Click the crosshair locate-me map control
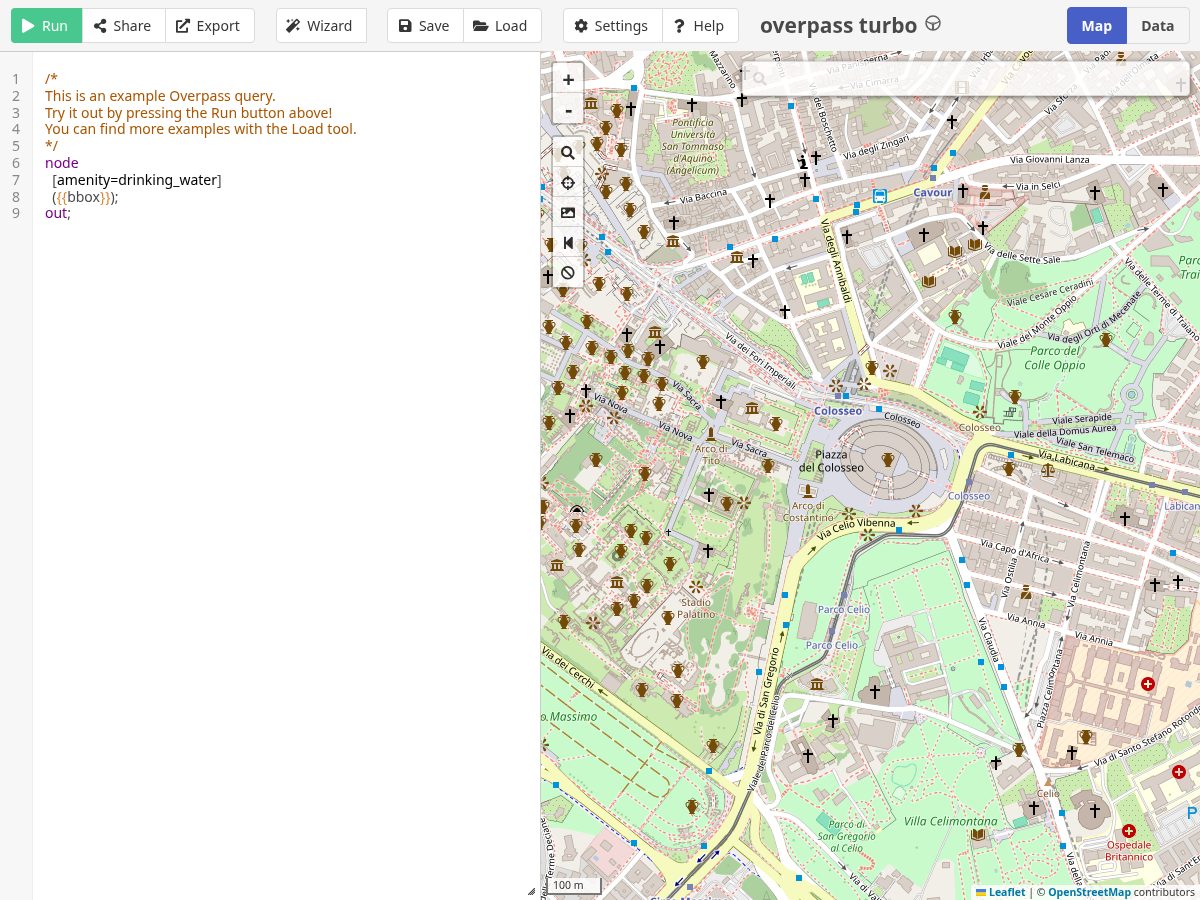 pyautogui.click(x=568, y=183)
